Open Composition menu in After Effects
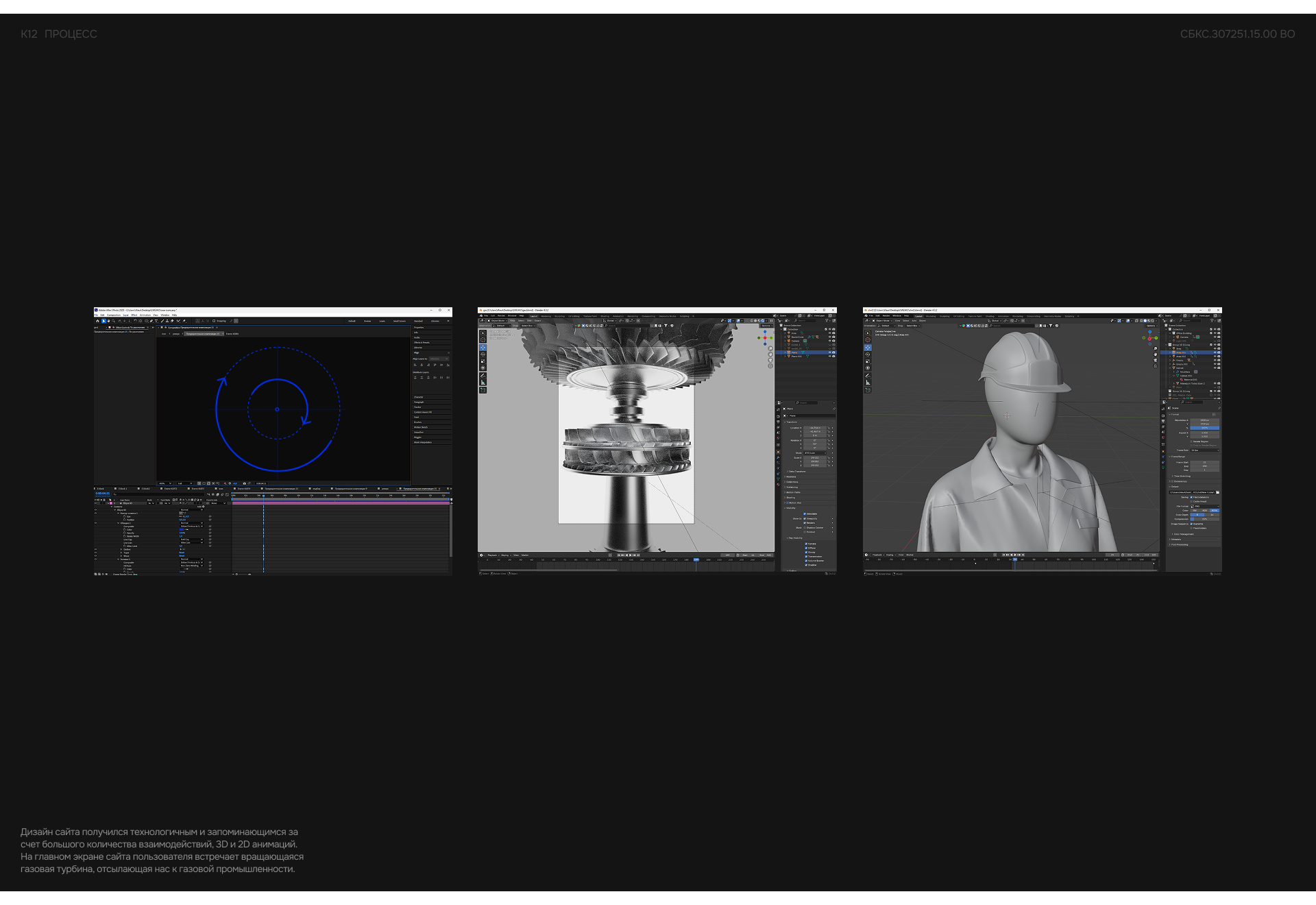The height and width of the screenshot is (905, 1316). [114, 315]
